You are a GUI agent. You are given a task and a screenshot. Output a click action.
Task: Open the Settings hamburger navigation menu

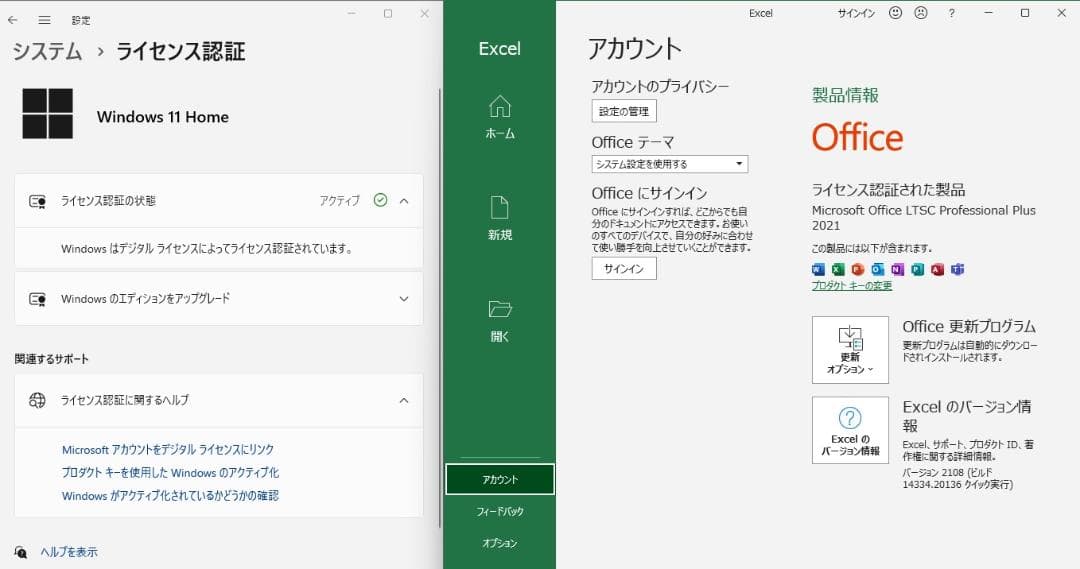point(45,20)
